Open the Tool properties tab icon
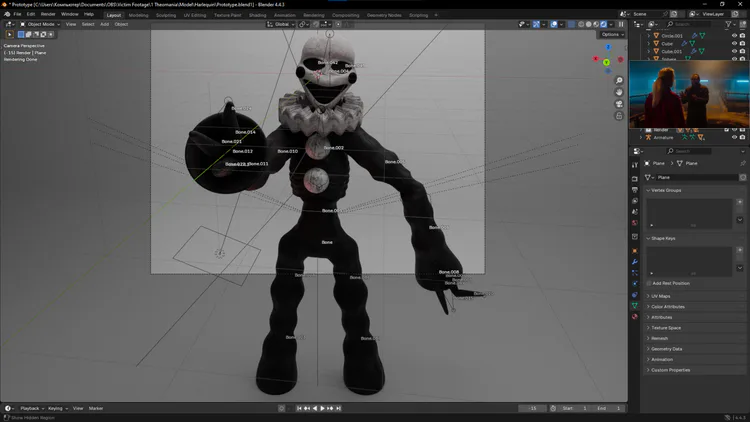750x422 pixels. 635,165
